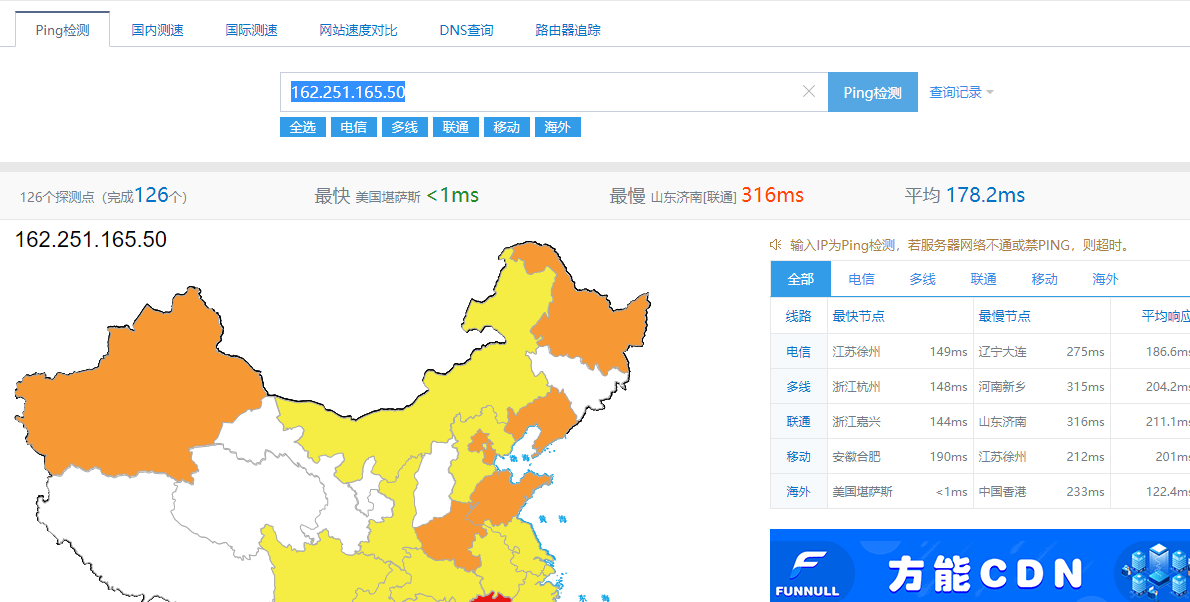Click the speaker notice icon

[x=775, y=245]
